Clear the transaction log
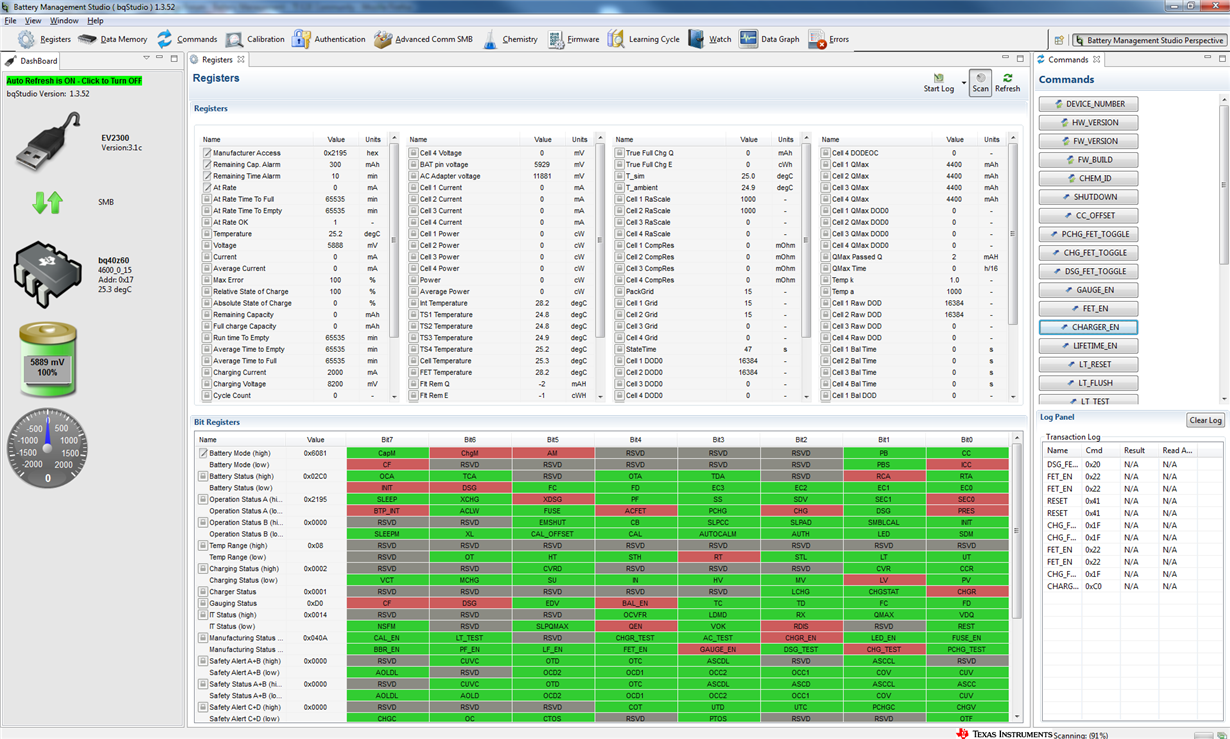 click(x=1205, y=420)
